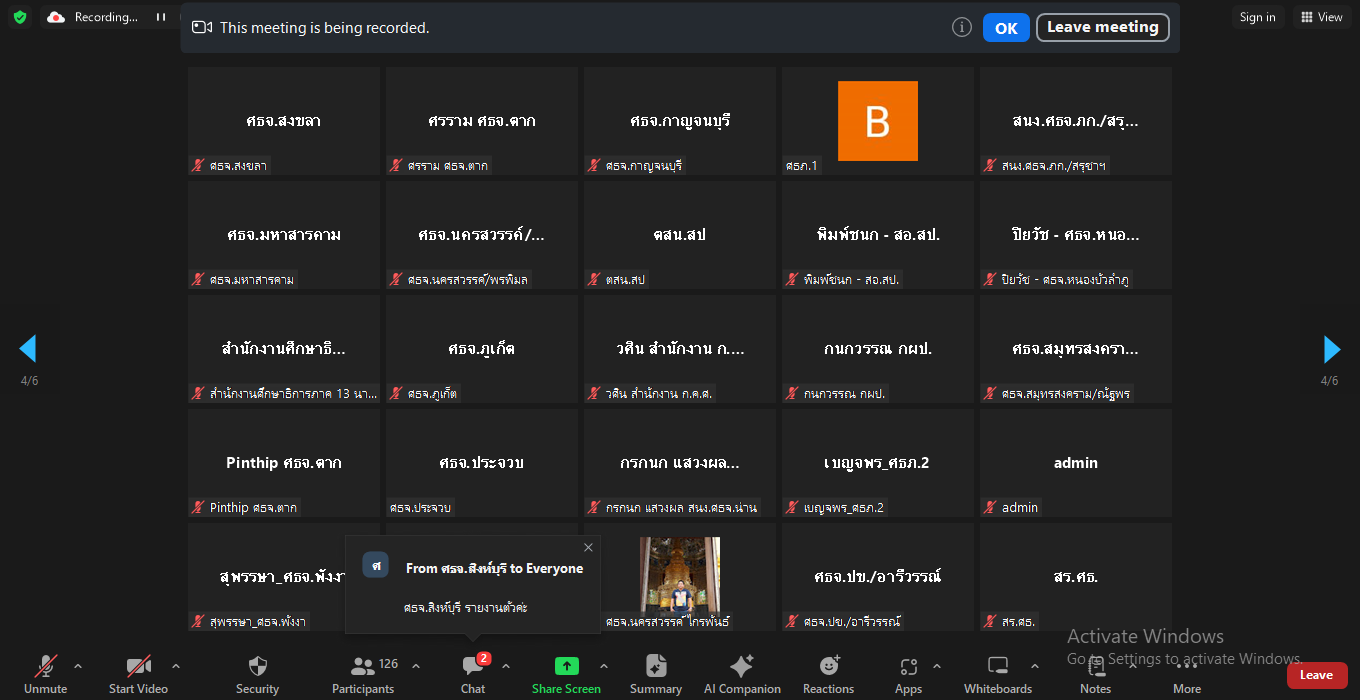Select the ตสน.สป participant tile
Image resolution: width=1360 pixels, height=700 pixels.
680,235
